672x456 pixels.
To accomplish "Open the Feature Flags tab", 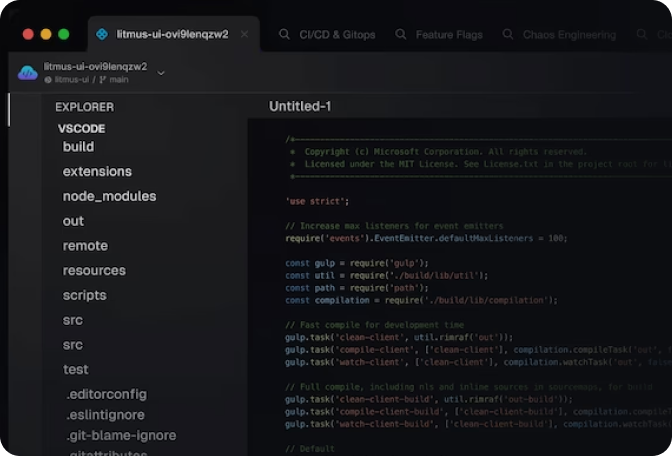I will tap(450, 35).
